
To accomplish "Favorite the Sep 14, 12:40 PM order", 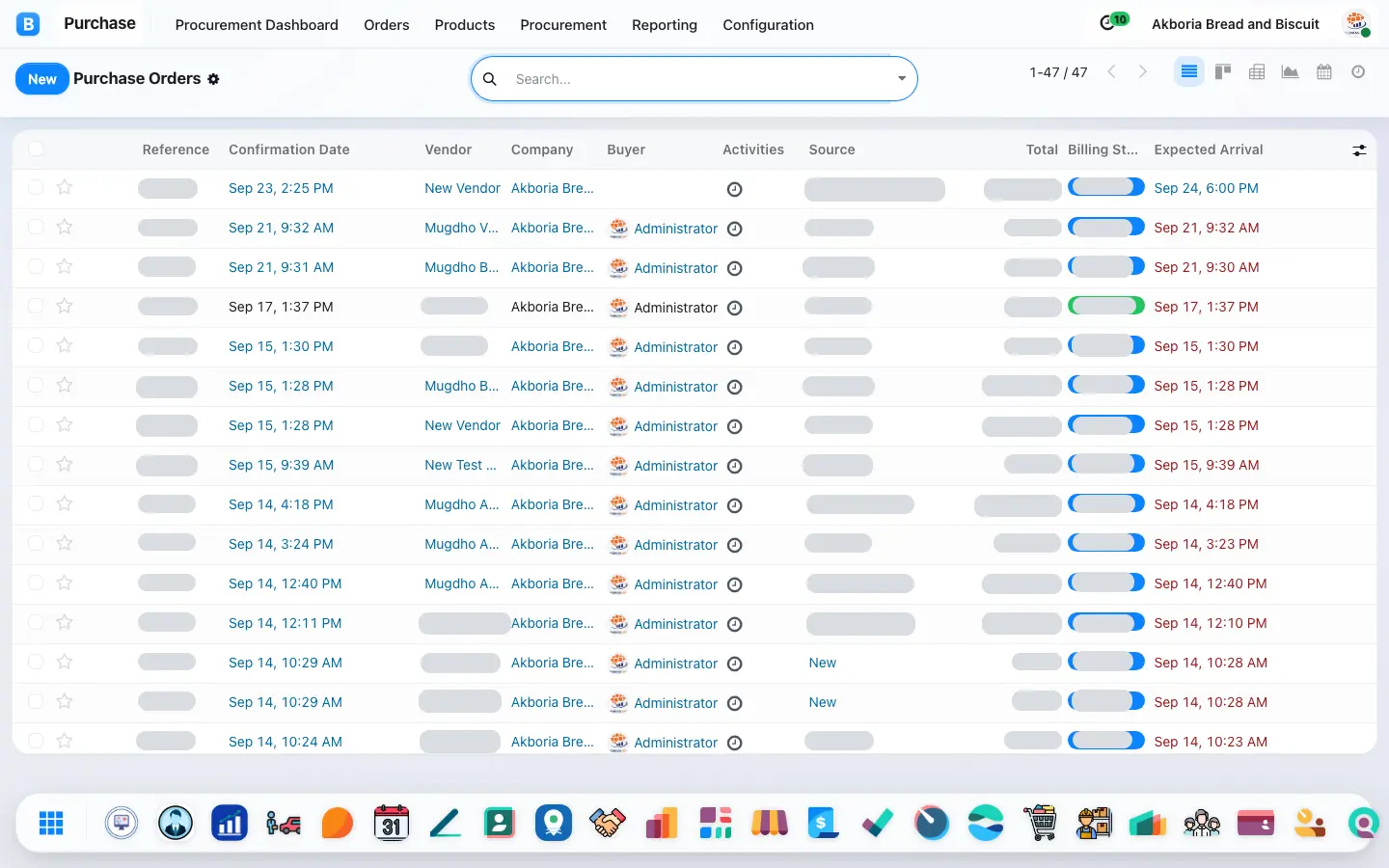I will pos(65,583).
